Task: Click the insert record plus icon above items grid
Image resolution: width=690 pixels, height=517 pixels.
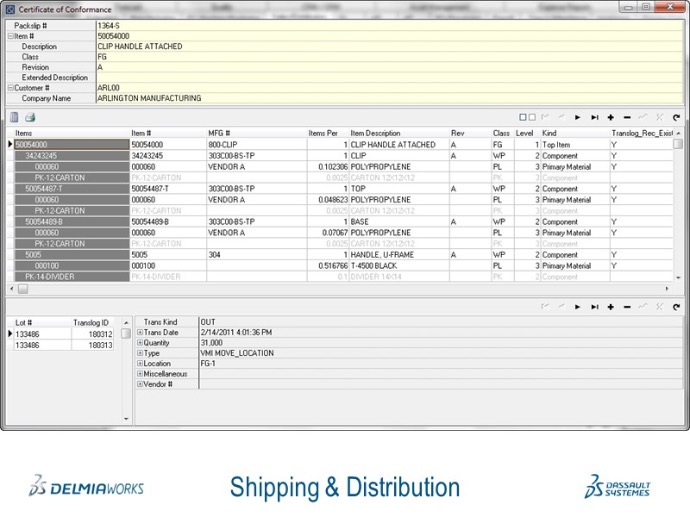Action: pyautogui.click(x=611, y=117)
